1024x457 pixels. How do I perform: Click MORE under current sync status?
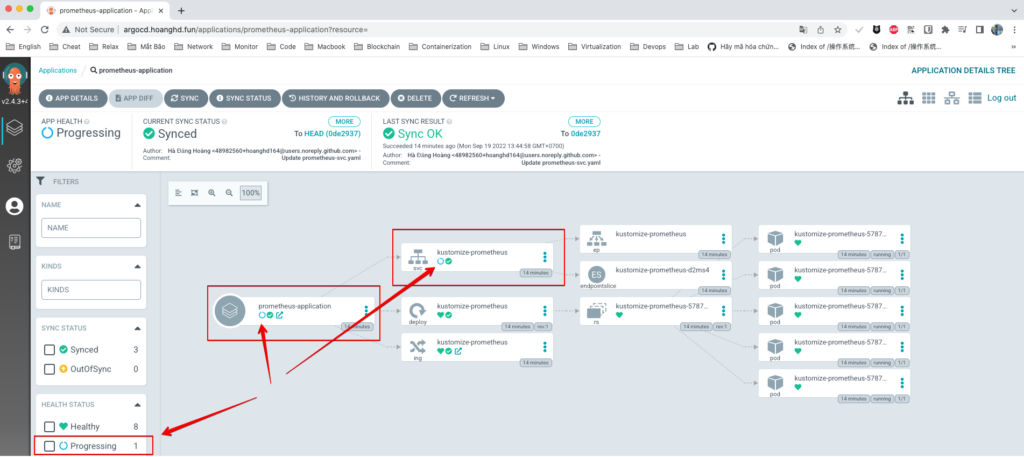pos(344,121)
